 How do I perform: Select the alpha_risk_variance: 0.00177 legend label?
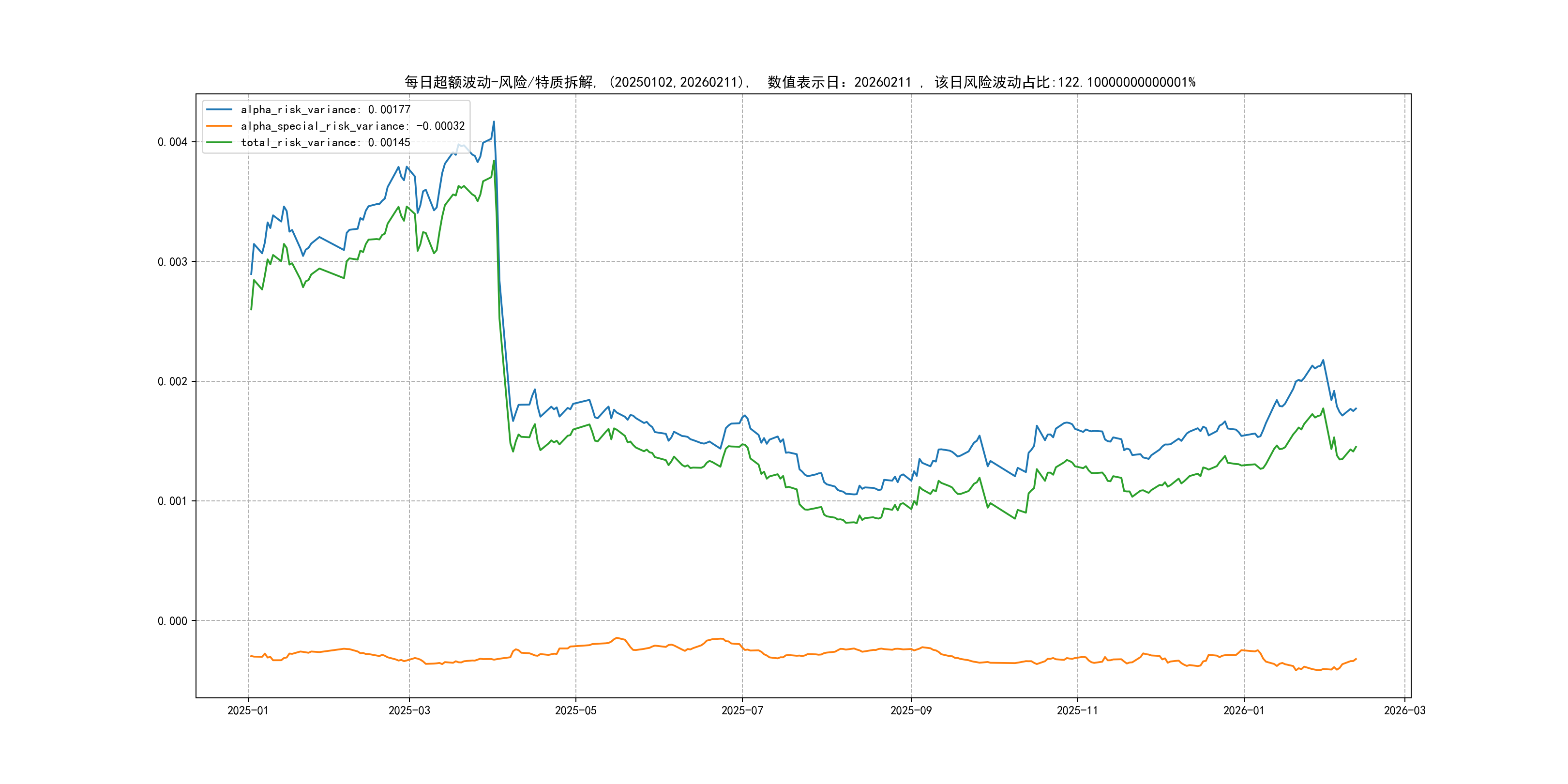point(326,109)
